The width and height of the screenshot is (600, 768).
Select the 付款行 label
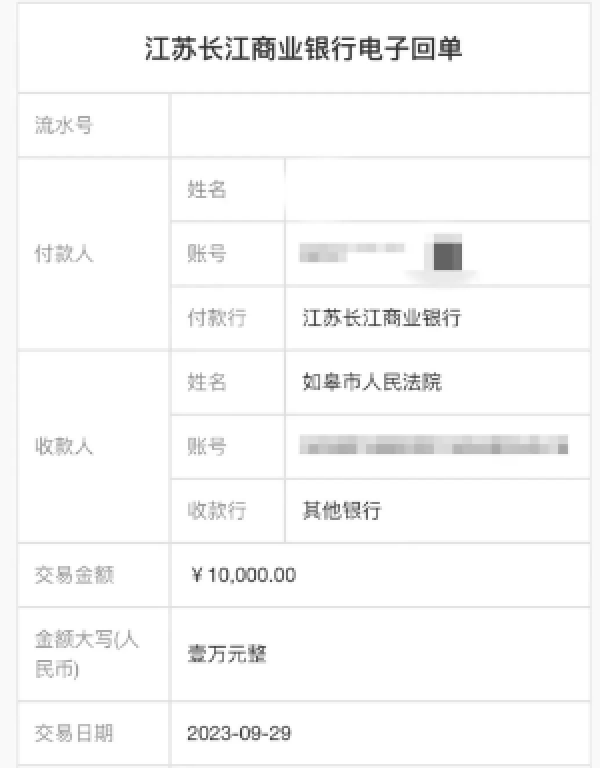click(x=217, y=318)
